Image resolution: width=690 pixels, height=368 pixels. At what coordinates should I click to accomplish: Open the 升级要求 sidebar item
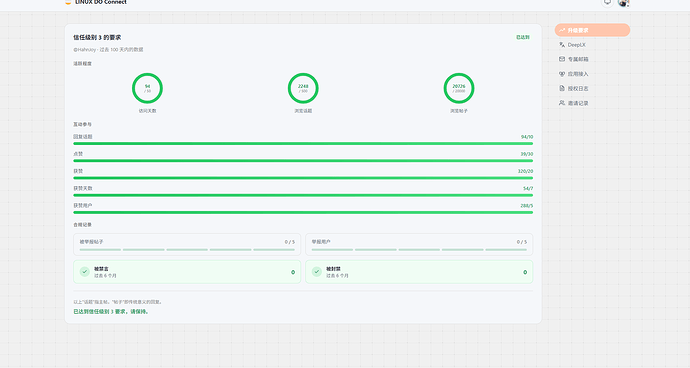(x=592, y=30)
